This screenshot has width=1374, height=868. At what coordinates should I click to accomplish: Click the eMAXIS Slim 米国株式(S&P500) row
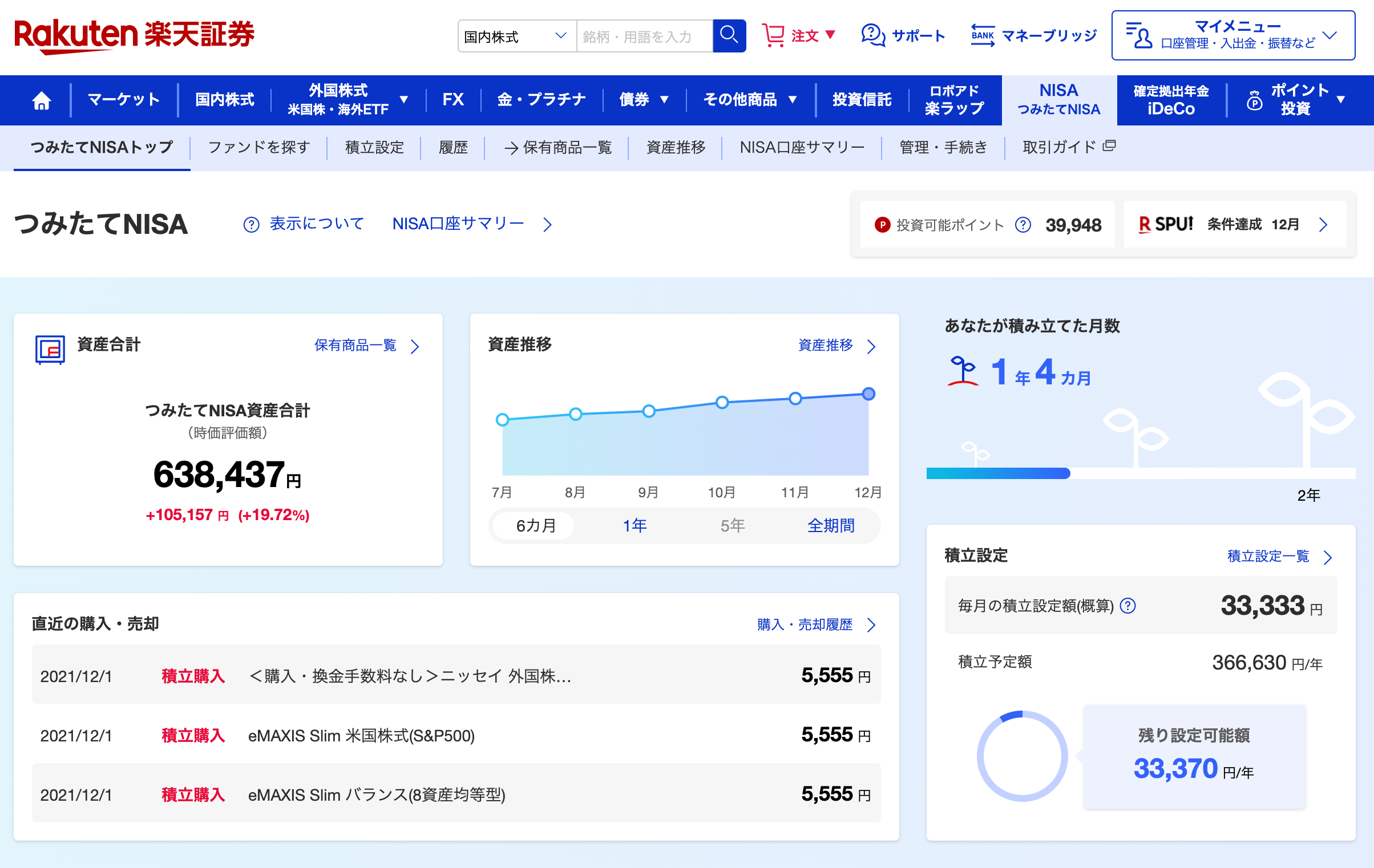pos(456,736)
